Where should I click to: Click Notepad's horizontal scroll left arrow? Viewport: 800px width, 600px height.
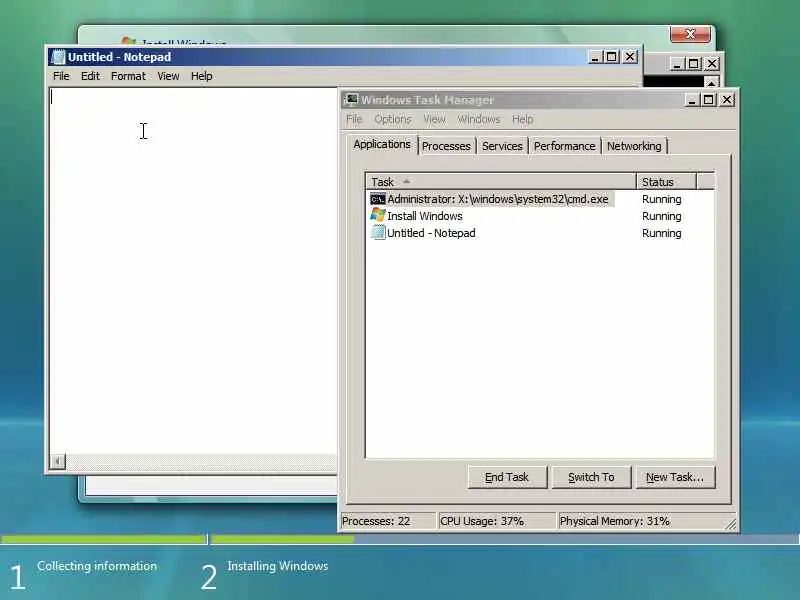[x=58, y=462]
